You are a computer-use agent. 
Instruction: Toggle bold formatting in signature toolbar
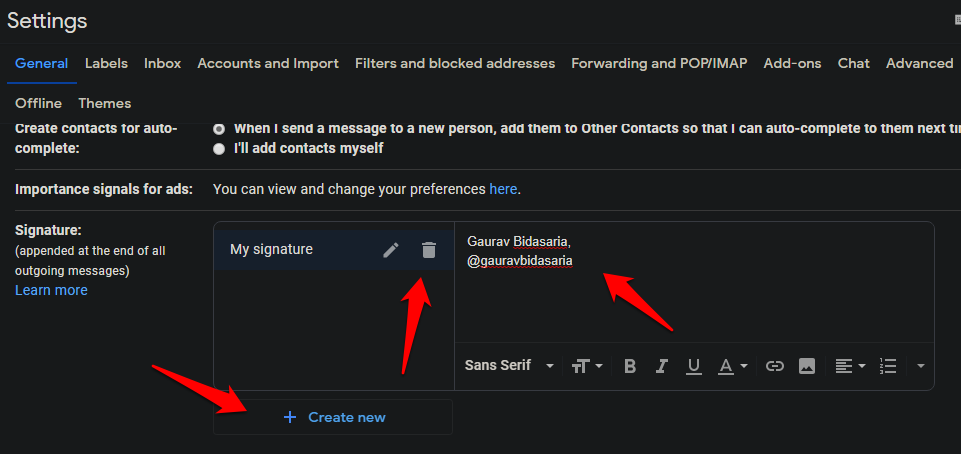(630, 366)
